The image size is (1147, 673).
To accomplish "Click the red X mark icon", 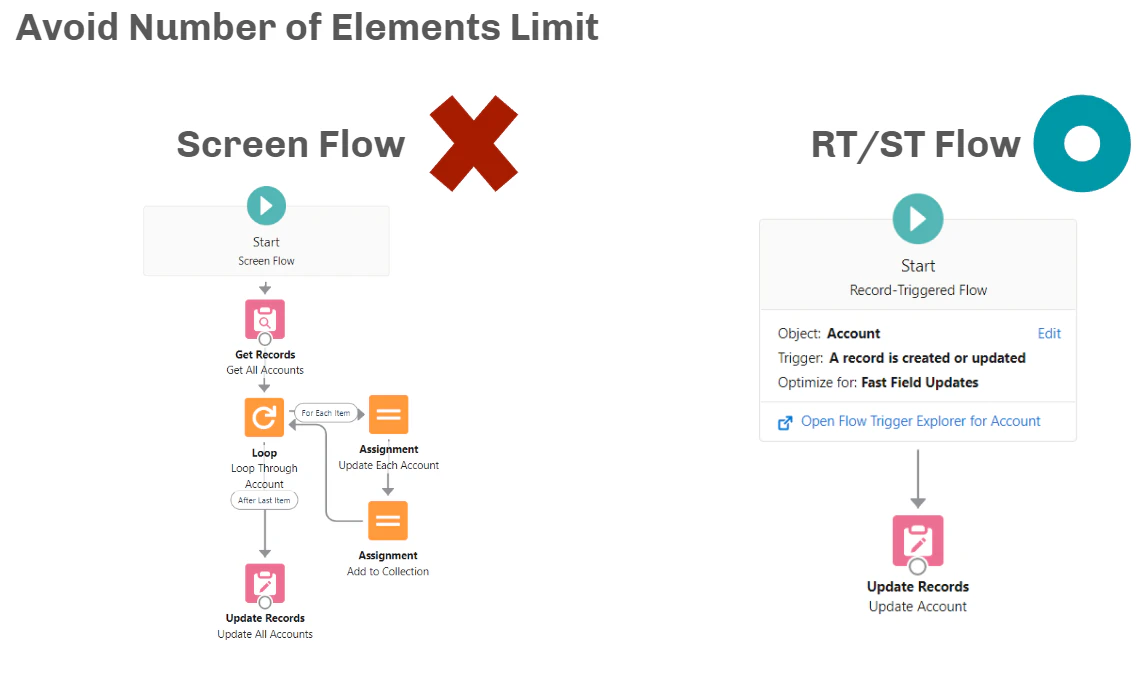I will 474,143.
